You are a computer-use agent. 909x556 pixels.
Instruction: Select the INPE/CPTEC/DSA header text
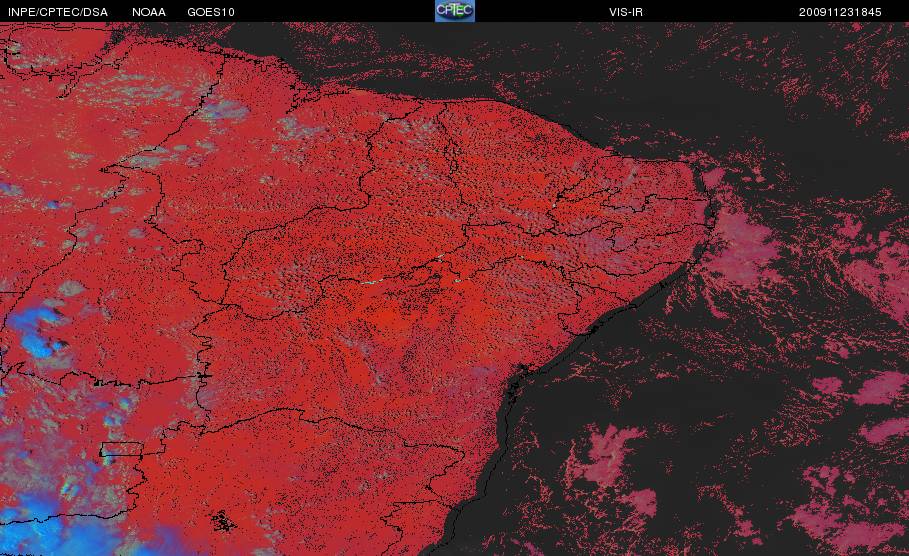click(58, 12)
